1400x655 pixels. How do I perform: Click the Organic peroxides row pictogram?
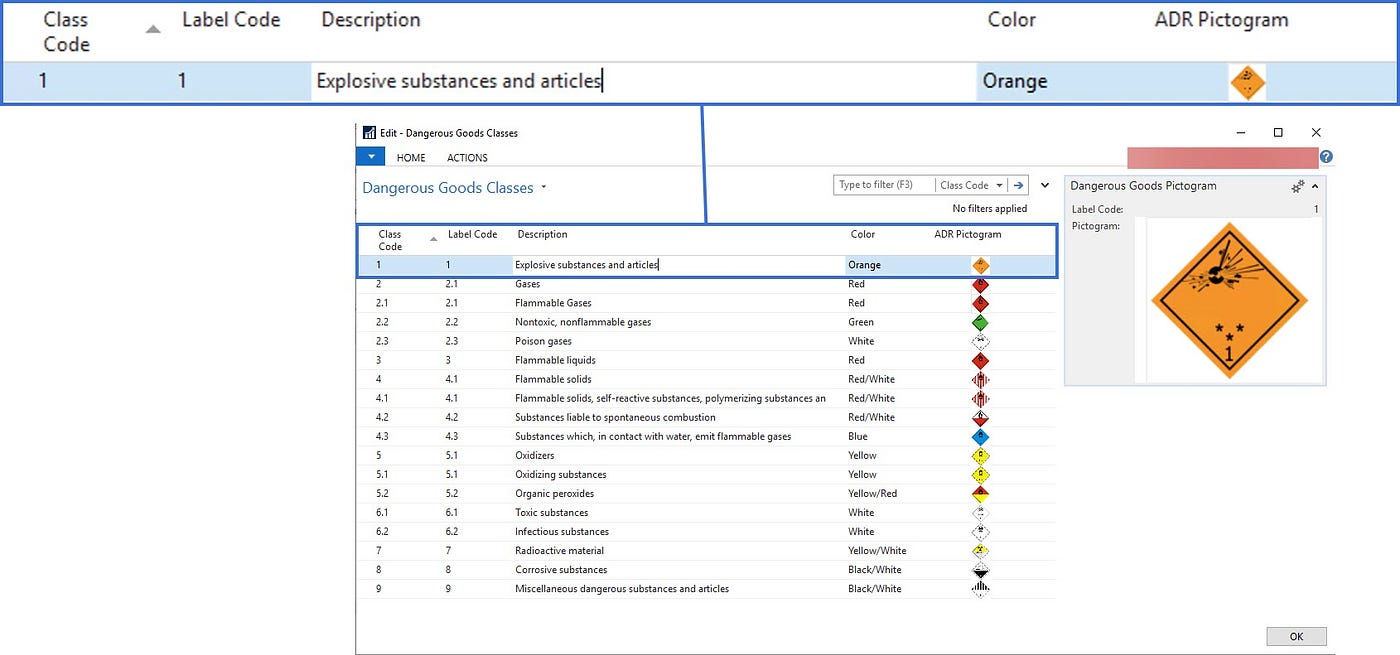(x=981, y=493)
